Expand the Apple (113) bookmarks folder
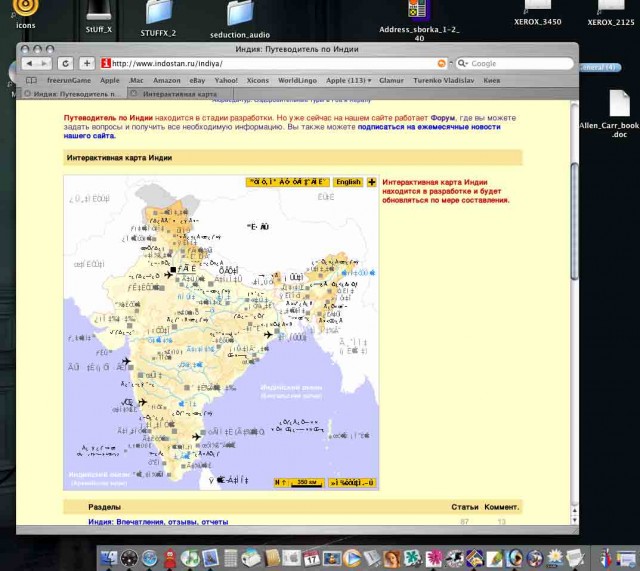 348,80
